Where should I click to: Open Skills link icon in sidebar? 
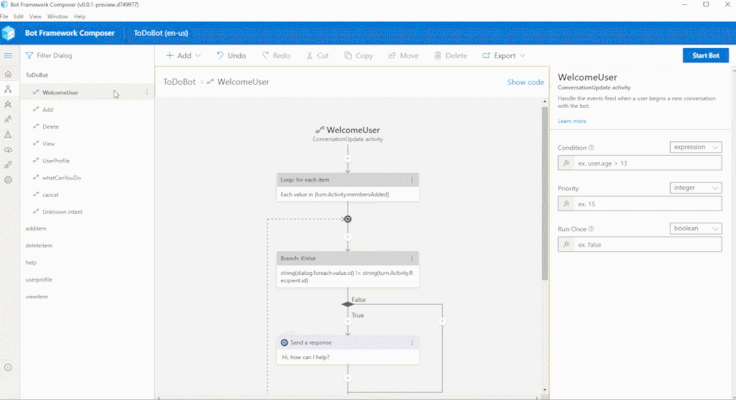pos(8,165)
